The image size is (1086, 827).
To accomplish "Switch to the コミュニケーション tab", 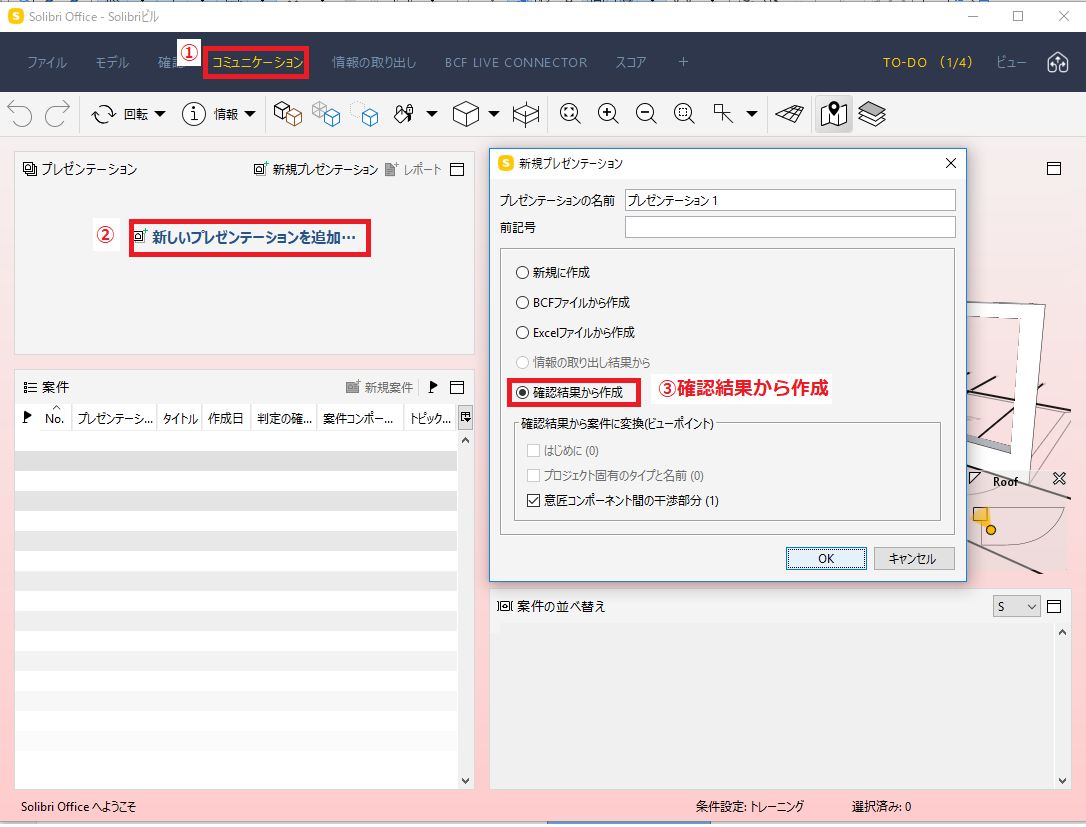I will pos(257,62).
